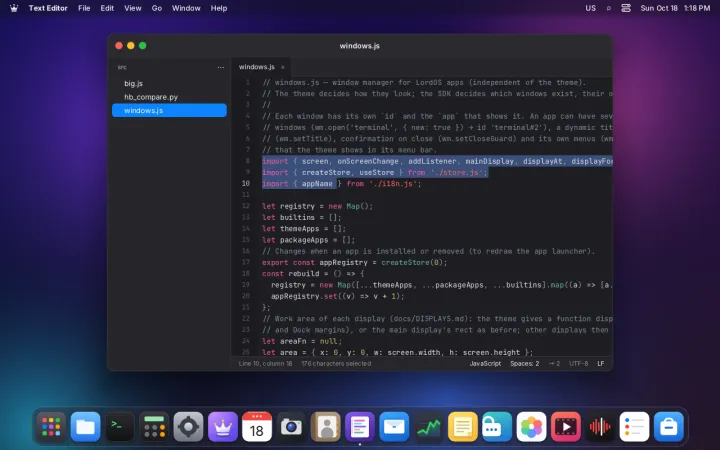Open the app store bag icon
Screen dimensions: 720x450
tap(669, 427)
